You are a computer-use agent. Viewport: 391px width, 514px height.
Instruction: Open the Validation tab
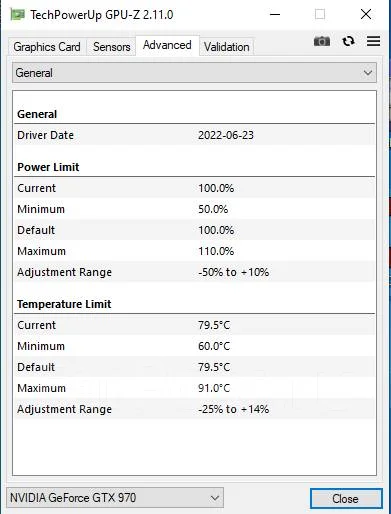tap(227, 47)
